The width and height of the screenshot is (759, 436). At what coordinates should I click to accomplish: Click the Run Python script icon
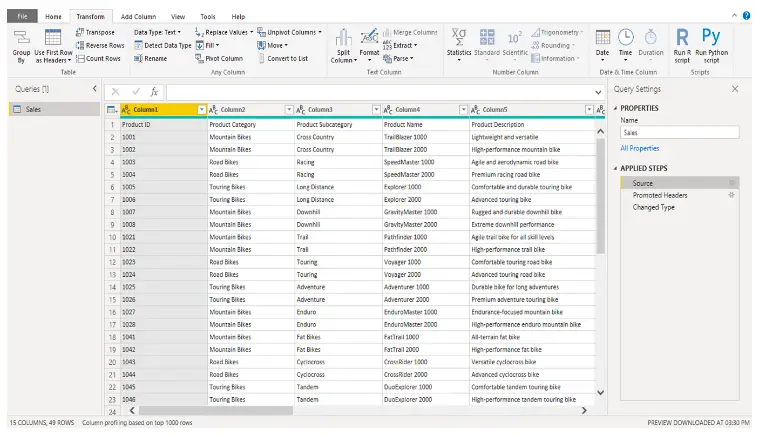tap(711, 38)
